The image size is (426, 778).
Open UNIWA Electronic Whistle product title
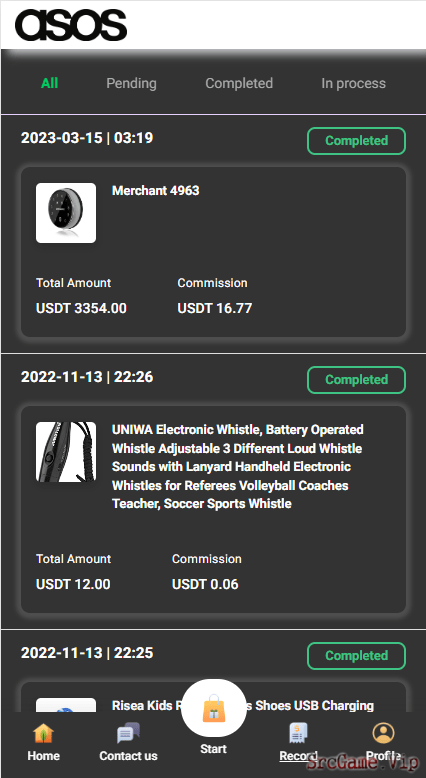click(x=238, y=466)
